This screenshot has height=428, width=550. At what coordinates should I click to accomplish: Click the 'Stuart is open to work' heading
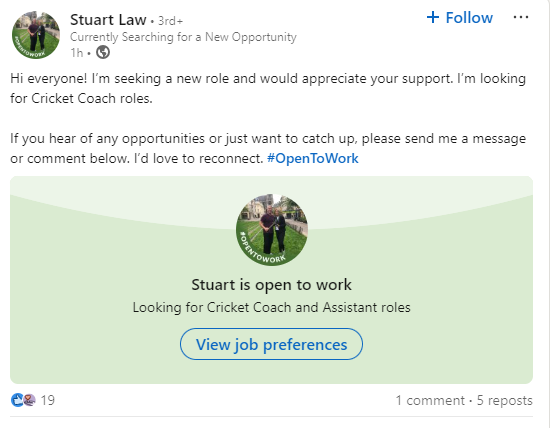[271, 285]
